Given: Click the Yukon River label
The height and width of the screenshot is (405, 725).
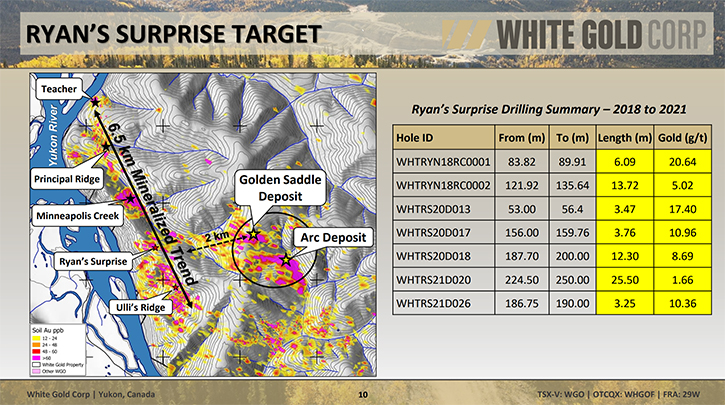Looking at the screenshot, I should (54, 135).
